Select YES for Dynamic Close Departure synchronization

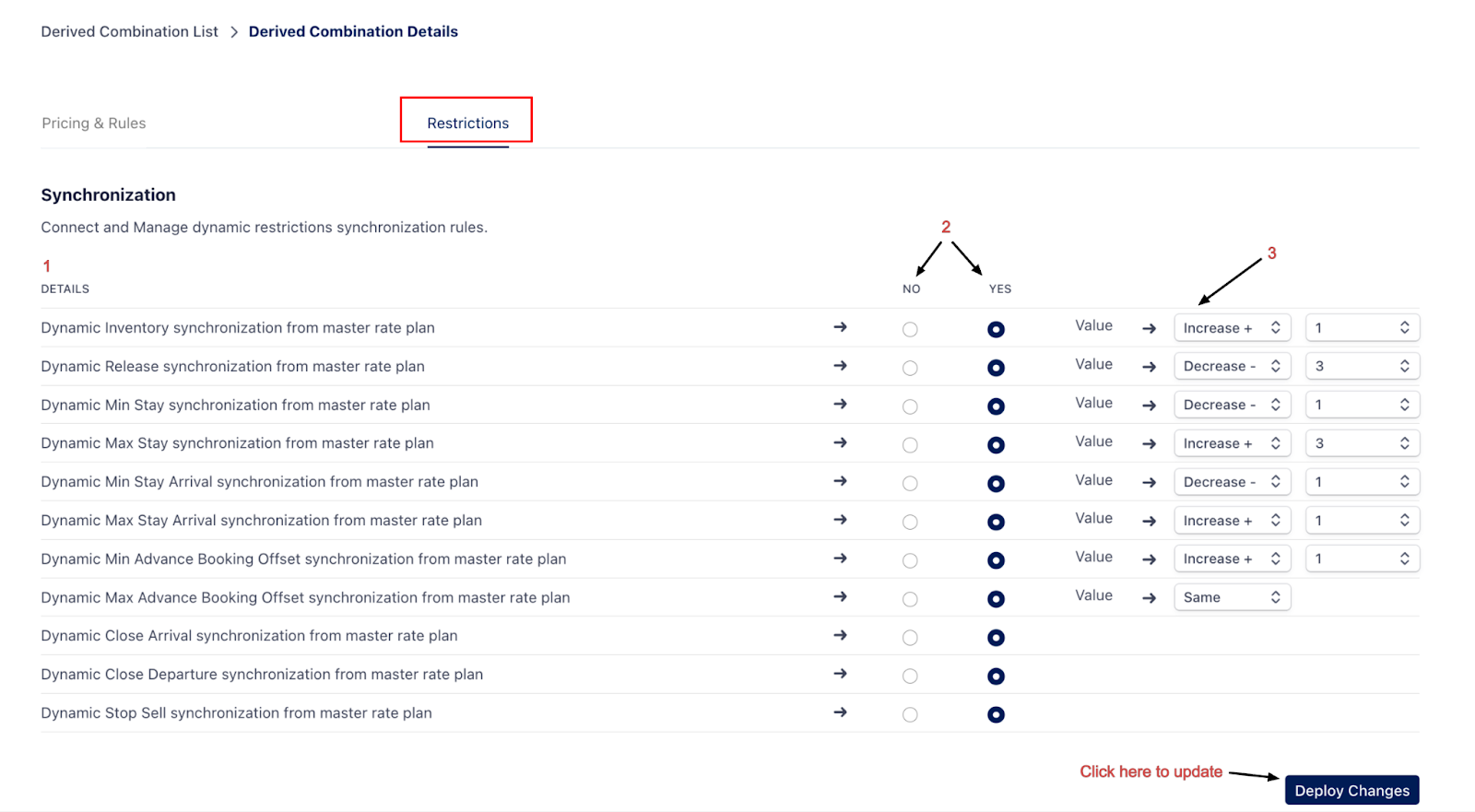click(x=996, y=677)
